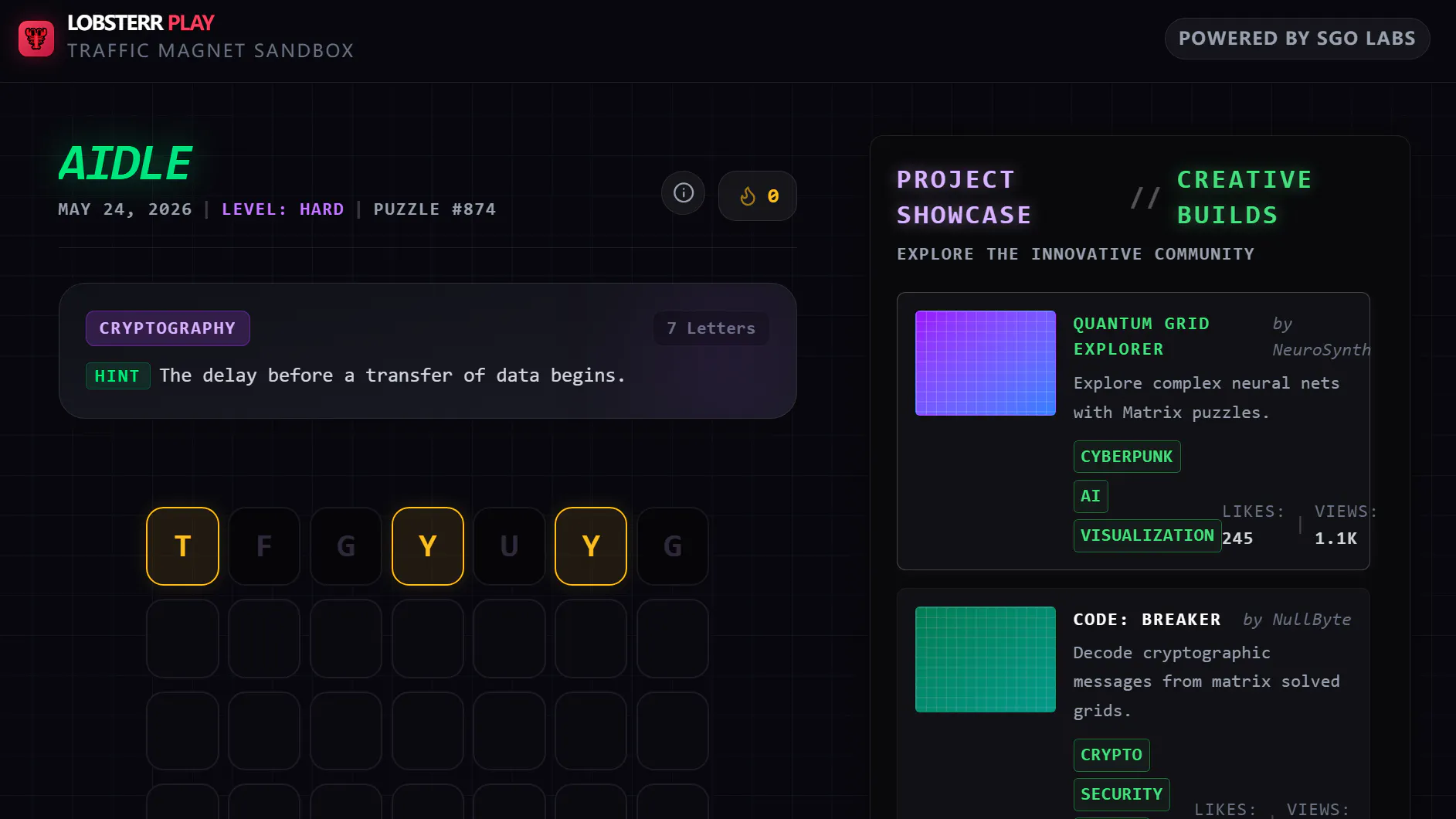Open the Code: Breaker project title
Image resolution: width=1456 pixels, height=819 pixels.
(x=1147, y=620)
